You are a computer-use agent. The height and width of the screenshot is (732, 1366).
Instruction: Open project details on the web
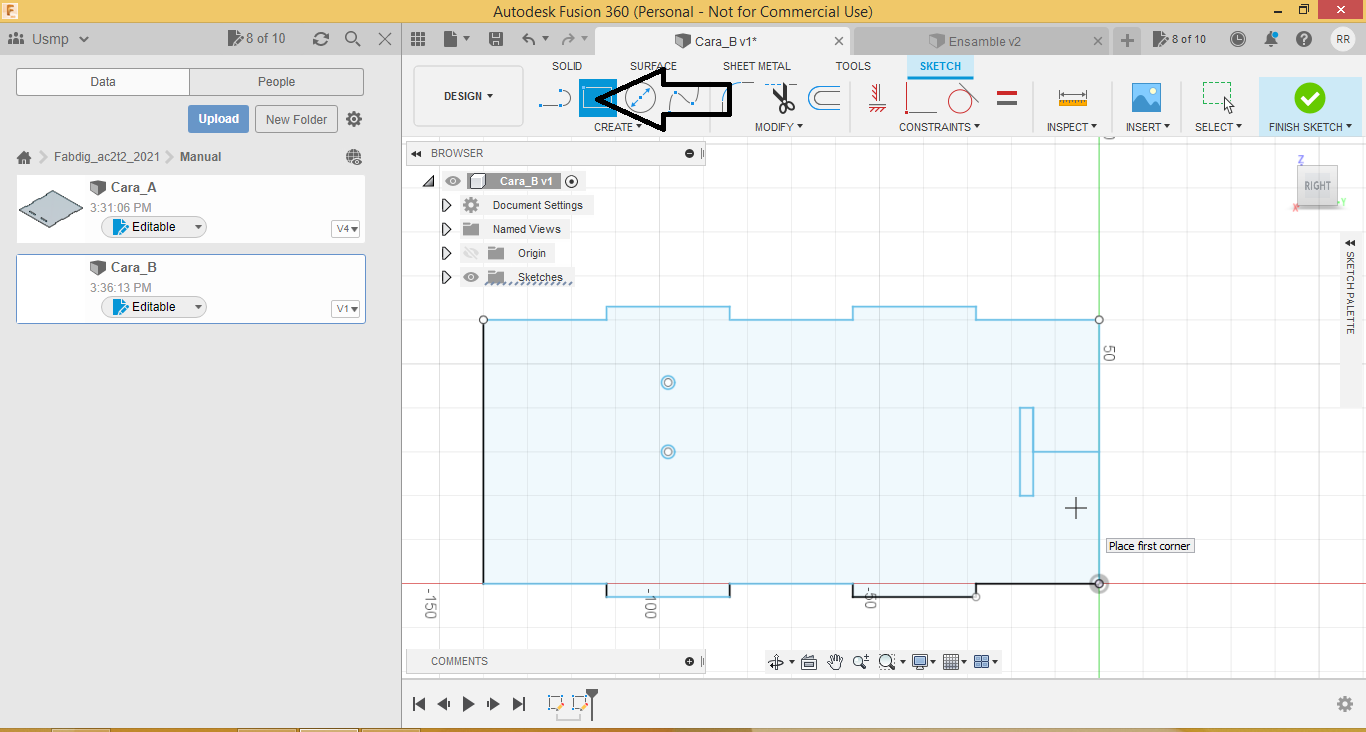tap(353, 157)
